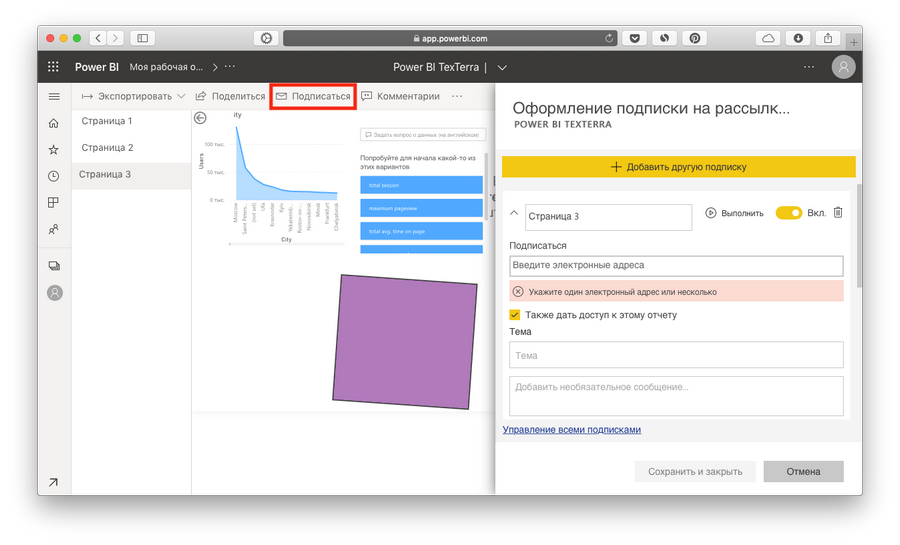The height and width of the screenshot is (545, 900).
Task: Collapse the Страница 3 subscription section
Action: 514,213
